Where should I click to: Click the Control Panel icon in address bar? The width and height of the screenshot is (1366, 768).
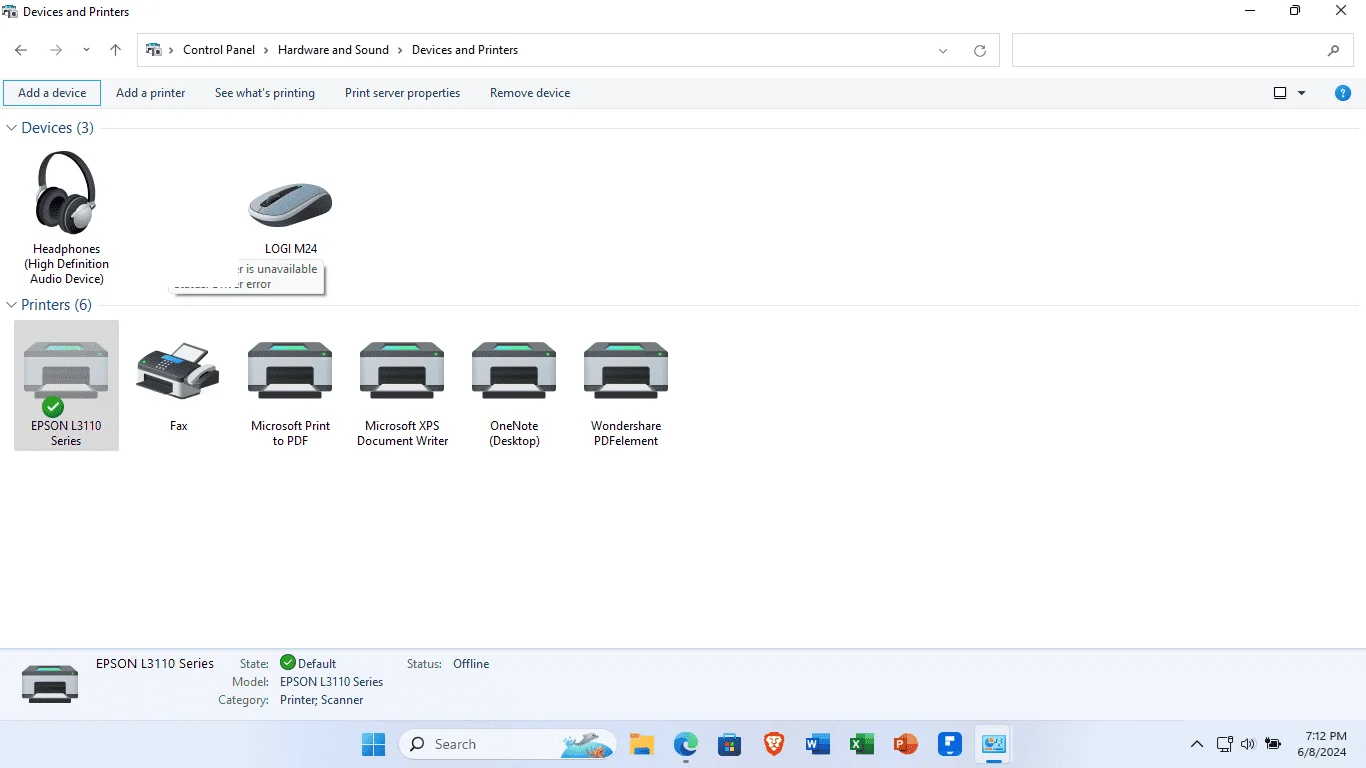[154, 50]
